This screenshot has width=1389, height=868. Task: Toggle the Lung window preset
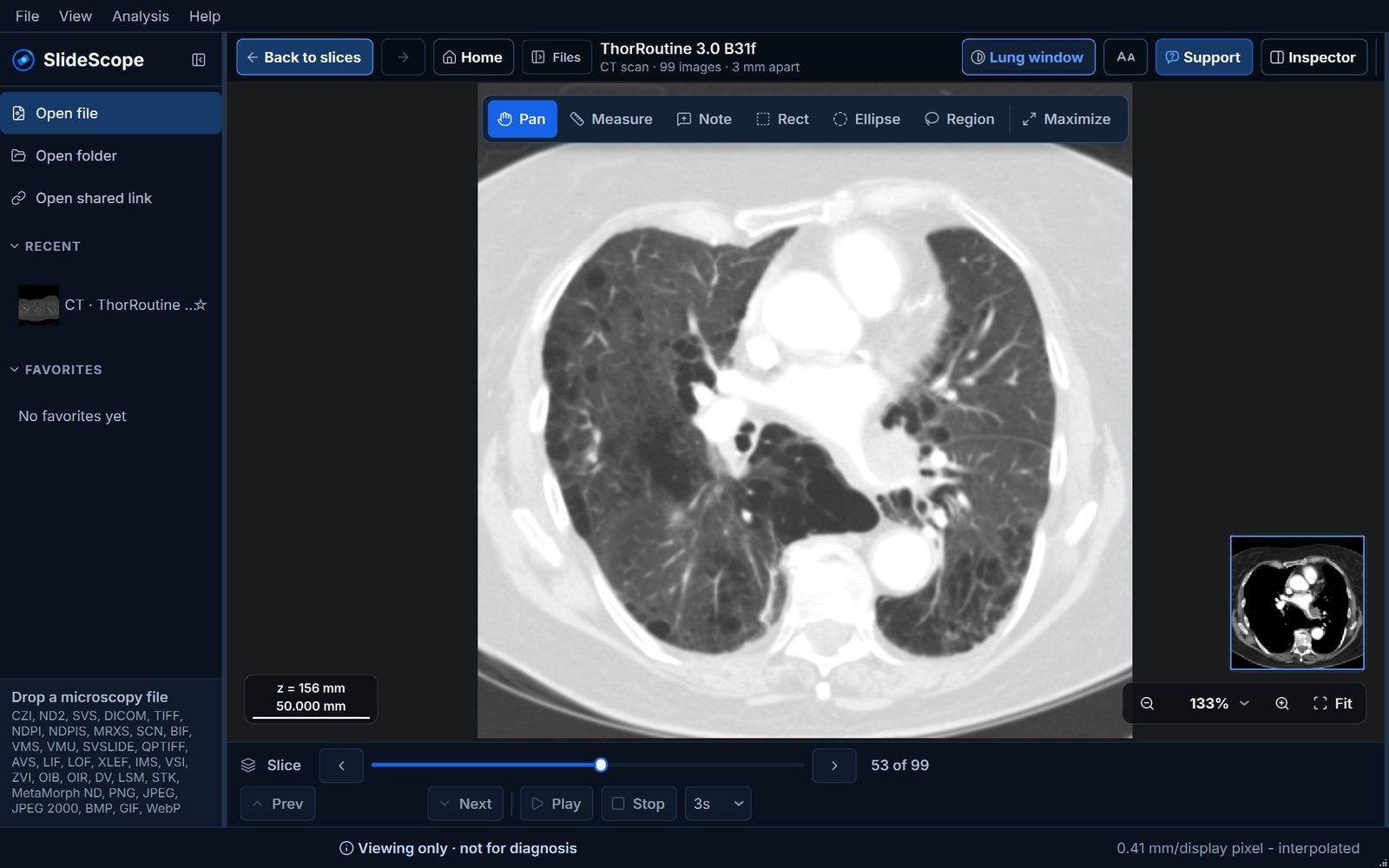point(1028,57)
